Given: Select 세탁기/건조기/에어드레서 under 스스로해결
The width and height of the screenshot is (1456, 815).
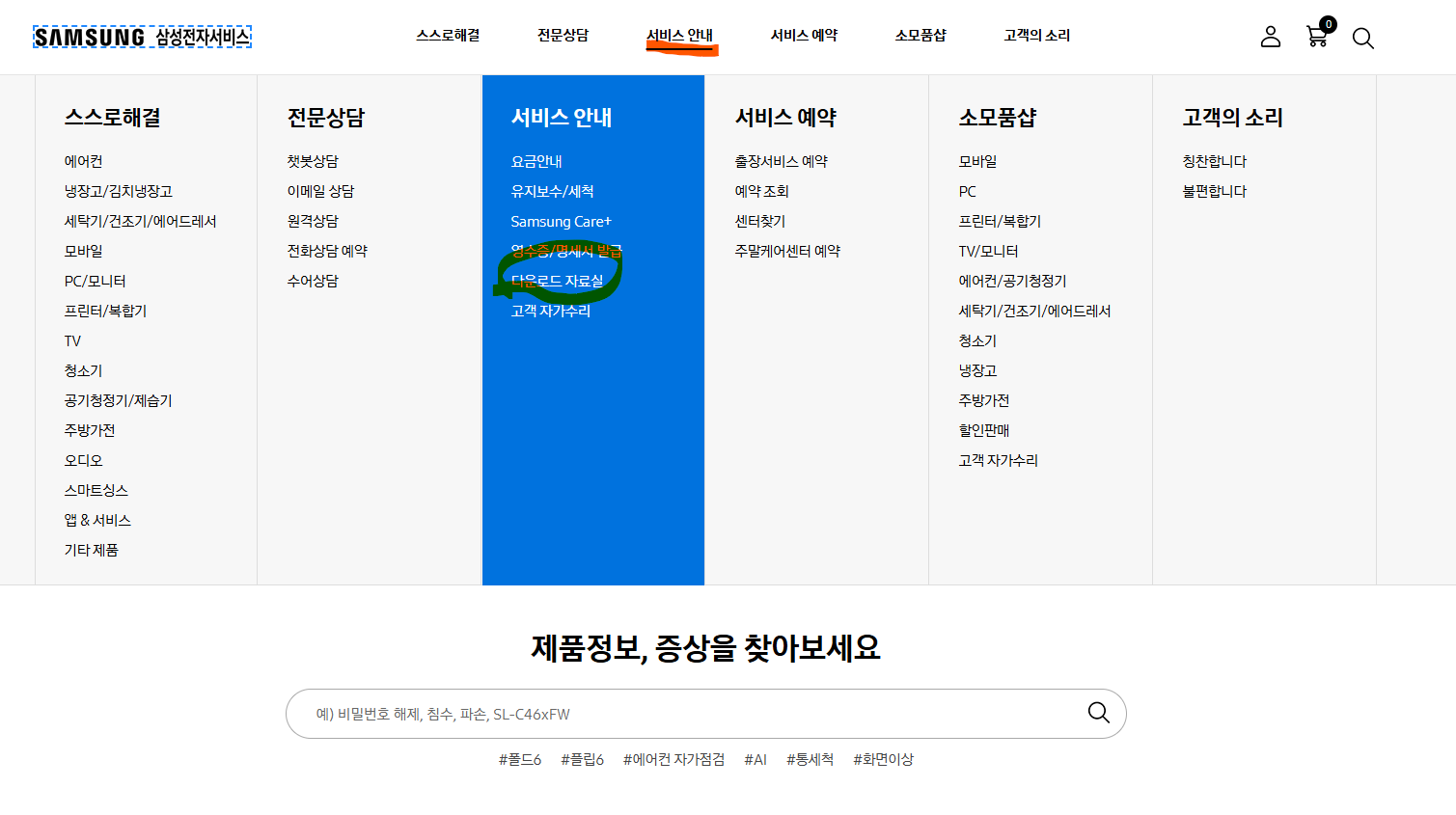Looking at the screenshot, I should [x=142, y=221].
